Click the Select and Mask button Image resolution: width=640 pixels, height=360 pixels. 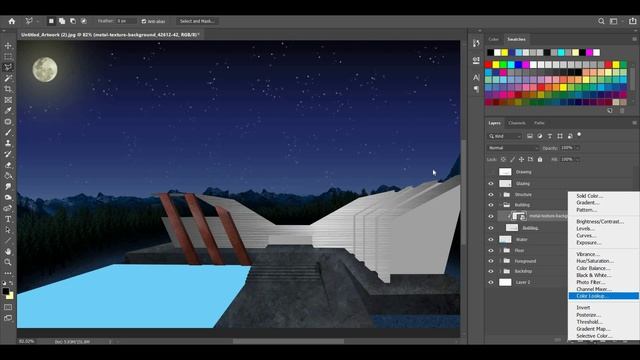click(x=197, y=21)
